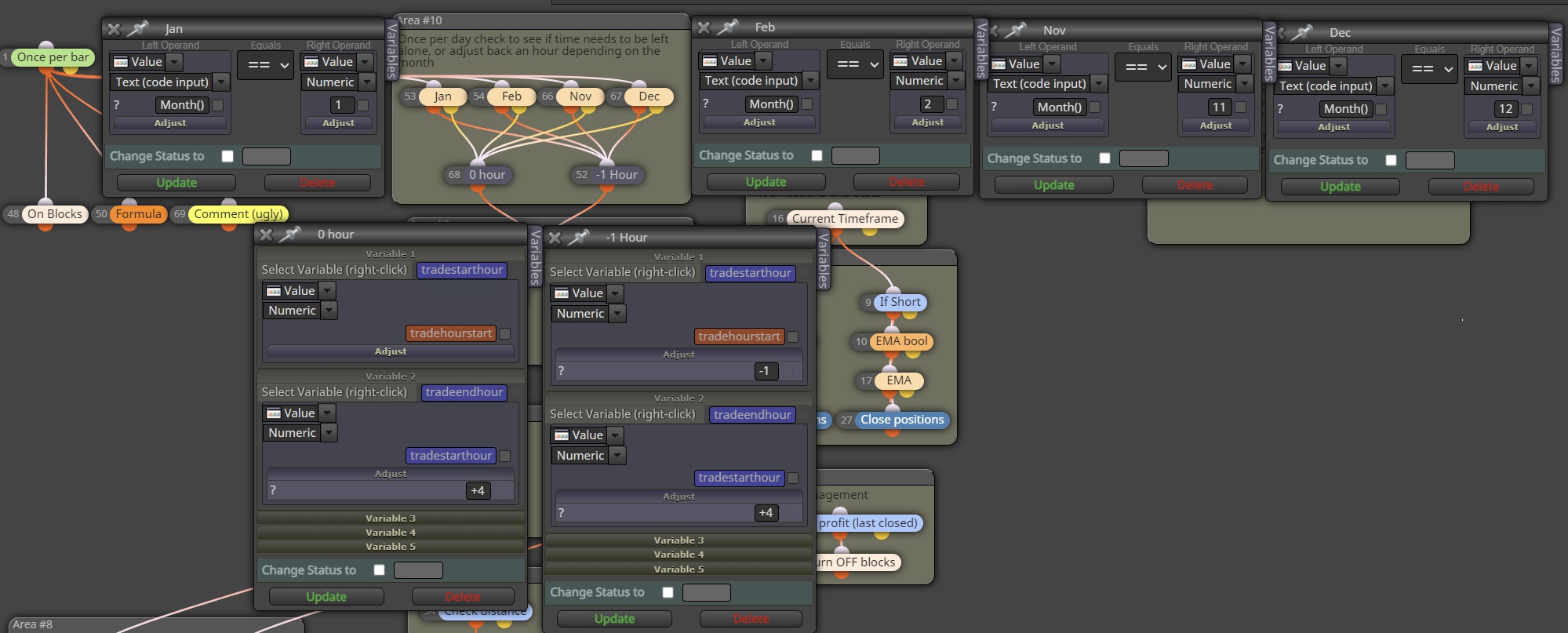1568x633 pixels.
Task: Open the Variables tab beside Feb panel
Action: coord(981,49)
